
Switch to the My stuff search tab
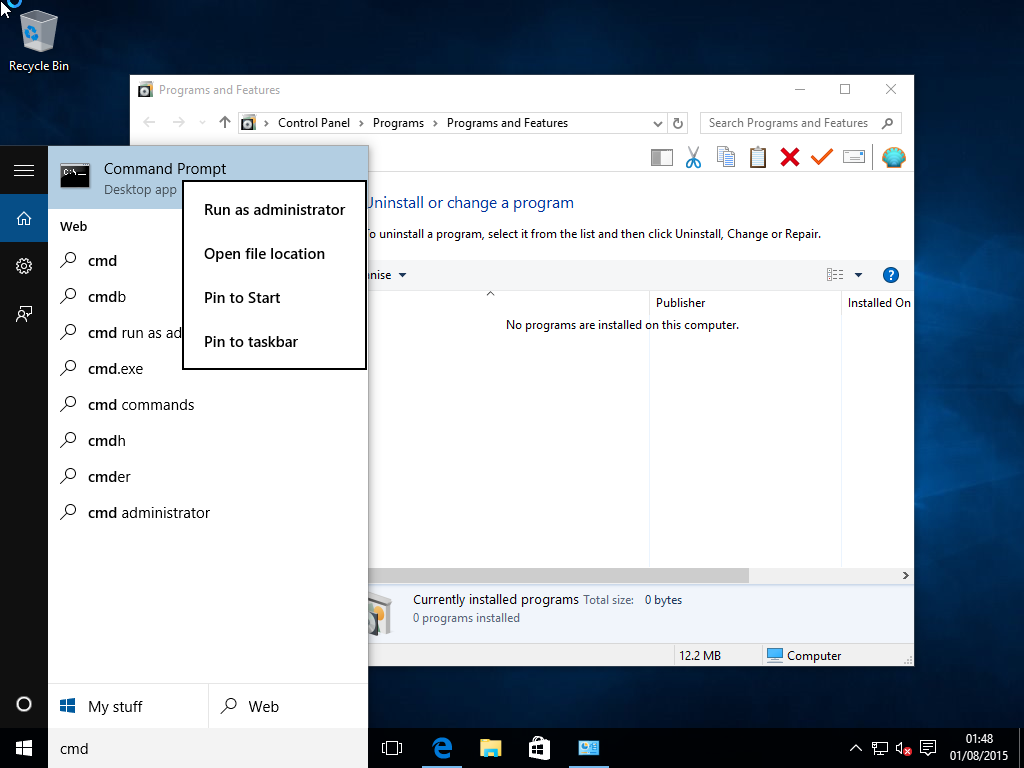click(128, 706)
